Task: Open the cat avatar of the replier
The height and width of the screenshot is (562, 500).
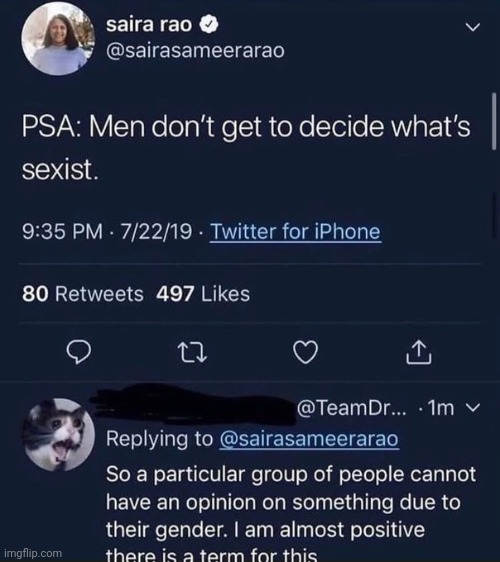Action: click(58, 434)
